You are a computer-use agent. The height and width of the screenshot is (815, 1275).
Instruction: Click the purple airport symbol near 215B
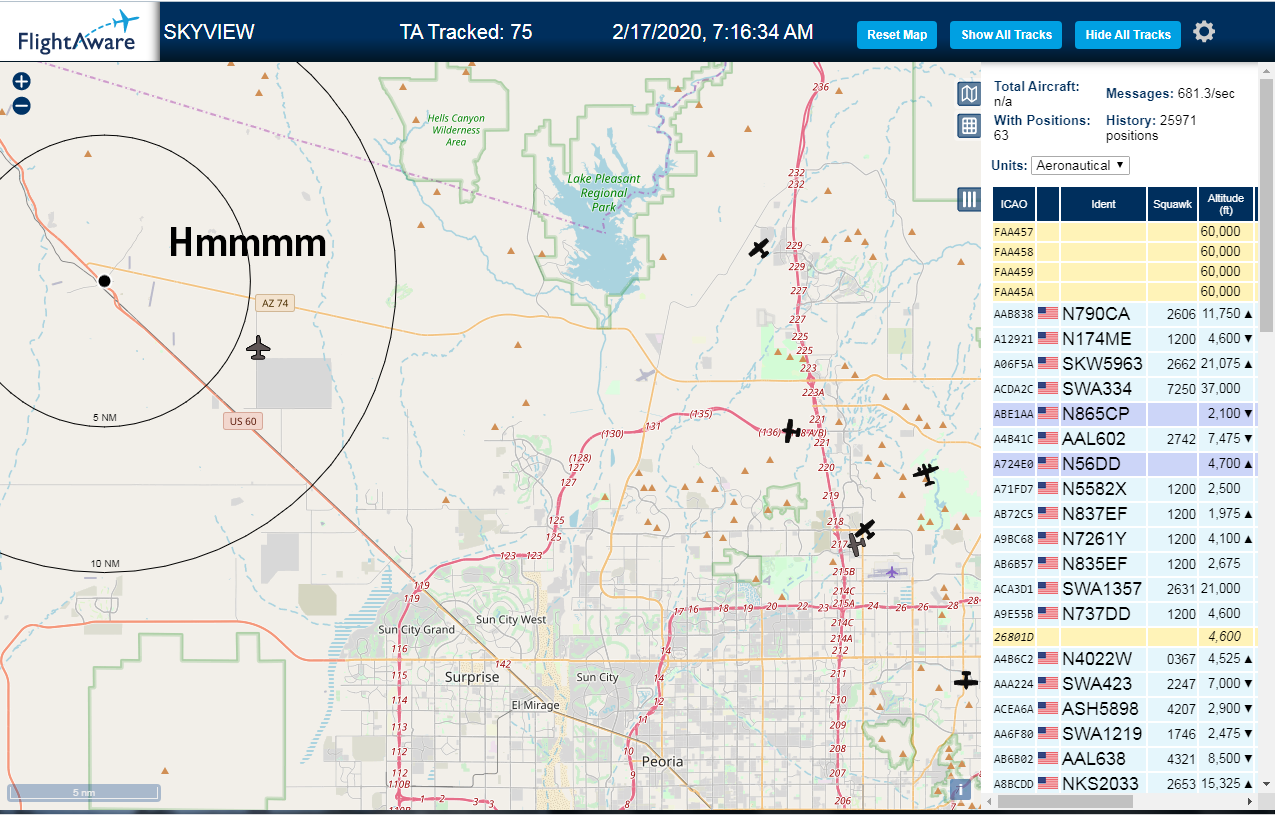891,572
